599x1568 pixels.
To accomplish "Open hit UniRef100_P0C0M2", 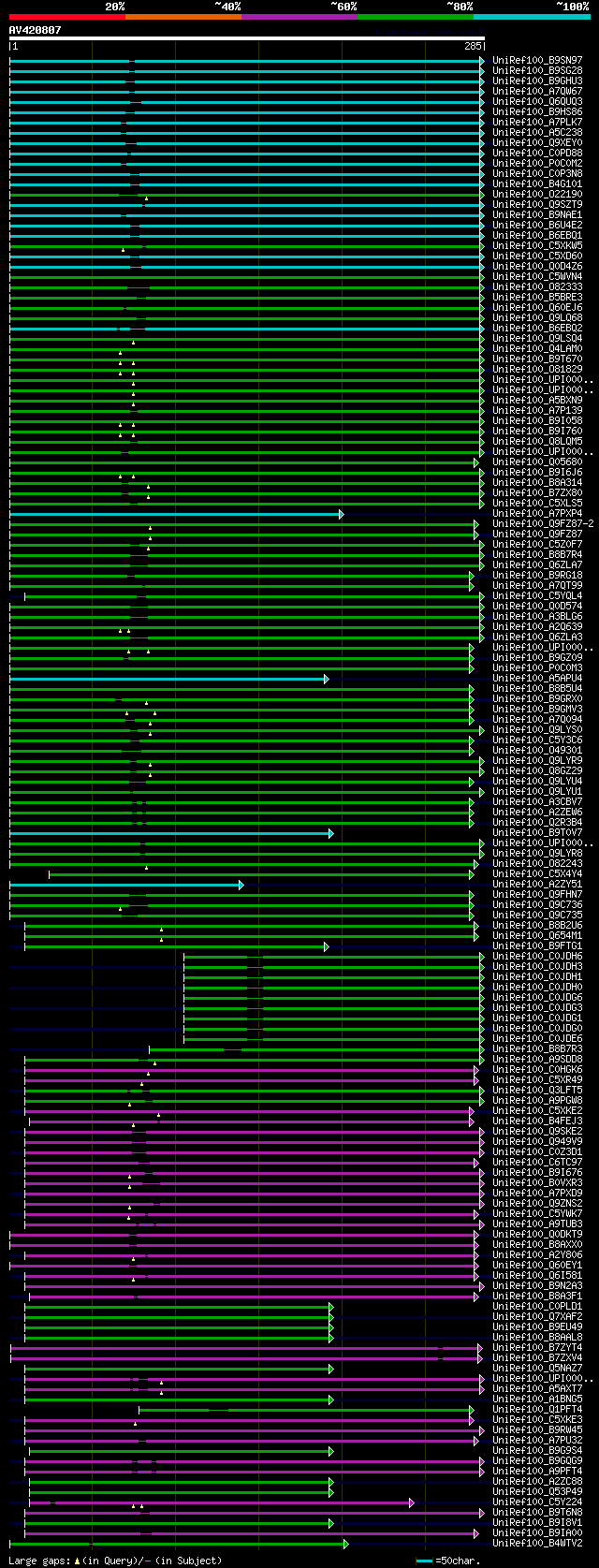I will 537,164.
